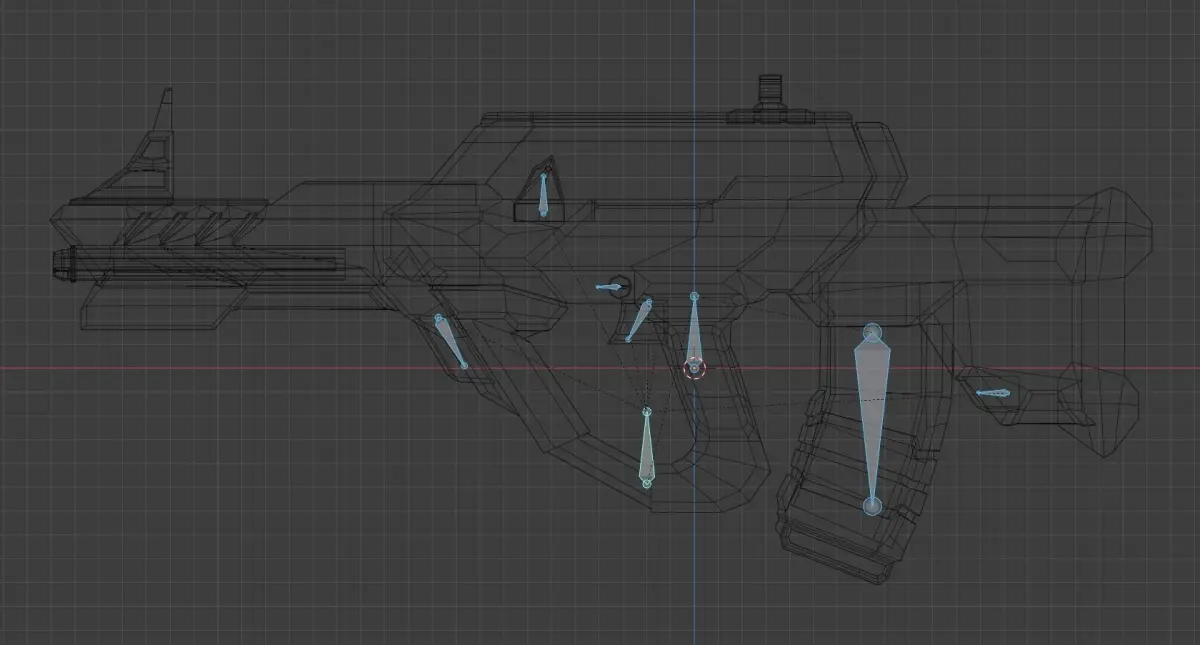Viewport: 1200px width, 645px height.
Task: Select the small horizontal bone under the stock
Action: tap(993, 393)
